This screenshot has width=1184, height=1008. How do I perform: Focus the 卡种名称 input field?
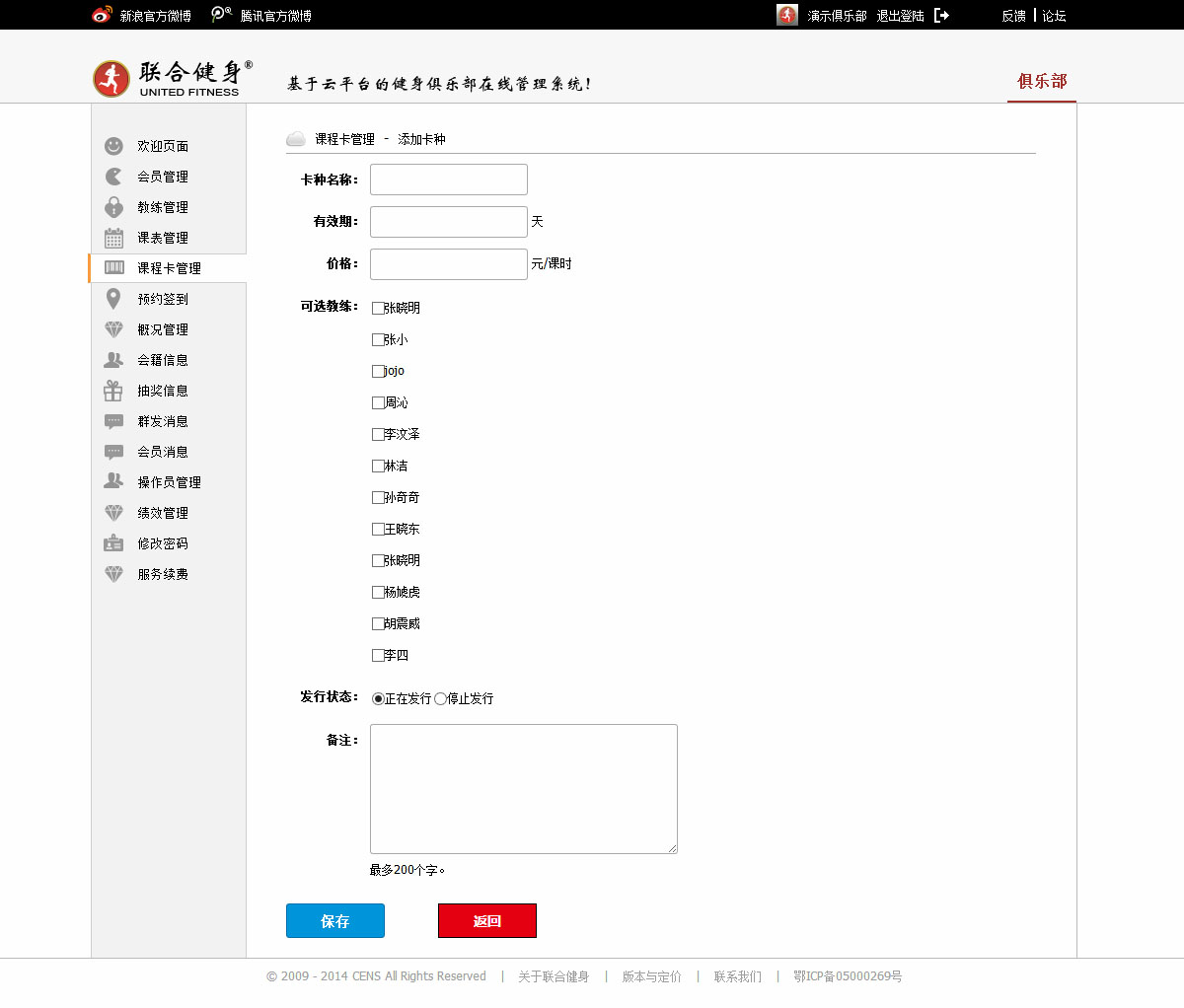coord(449,180)
